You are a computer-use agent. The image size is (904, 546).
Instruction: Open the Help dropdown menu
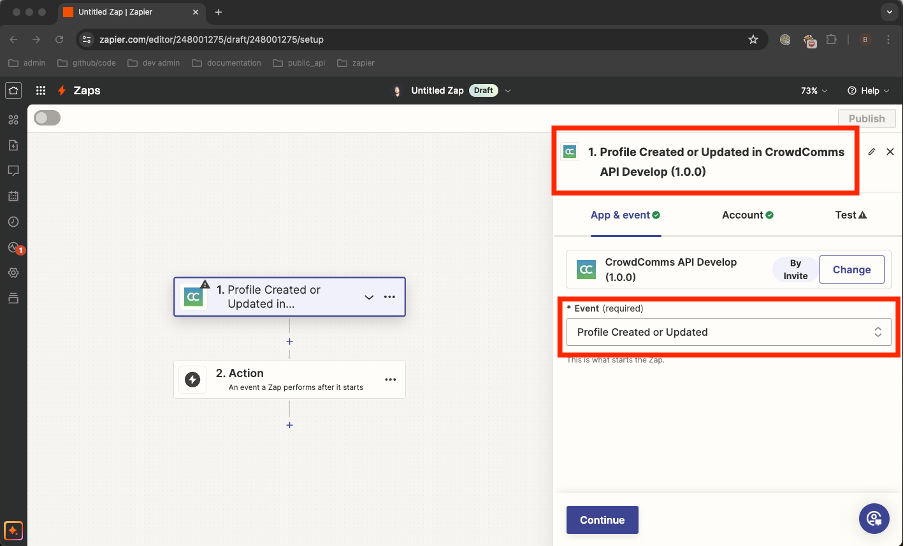867,91
